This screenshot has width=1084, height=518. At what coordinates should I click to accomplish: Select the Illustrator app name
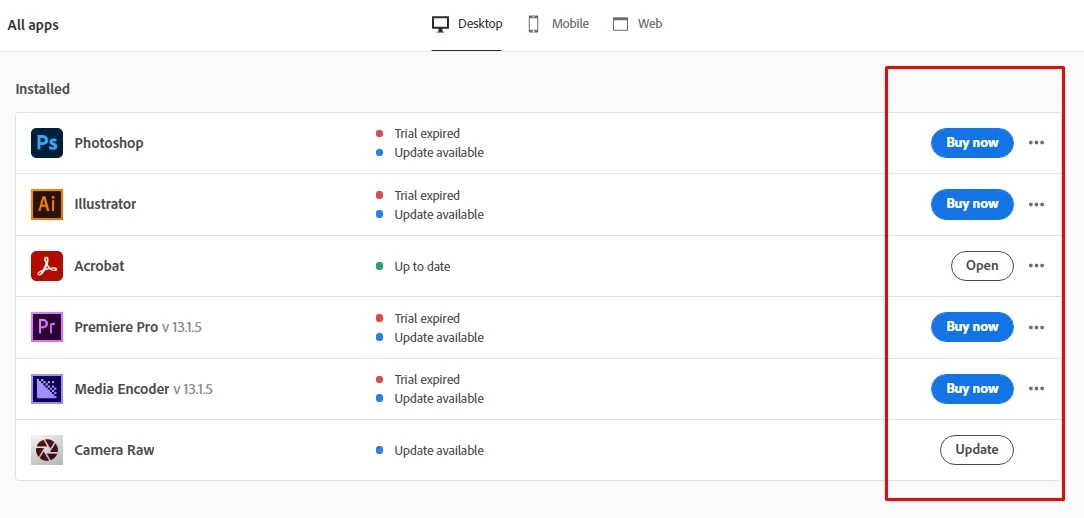(105, 204)
